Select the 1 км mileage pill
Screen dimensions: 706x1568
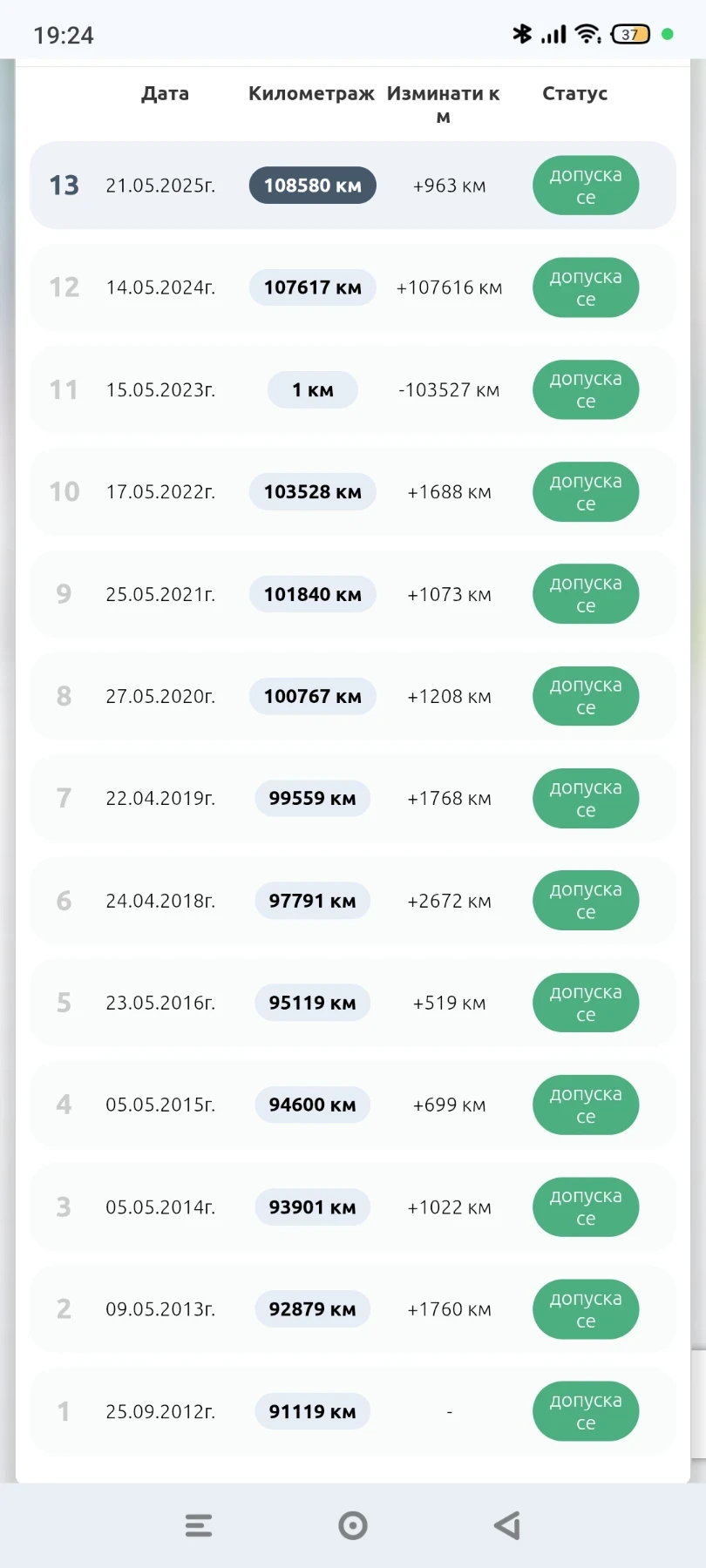[313, 389]
